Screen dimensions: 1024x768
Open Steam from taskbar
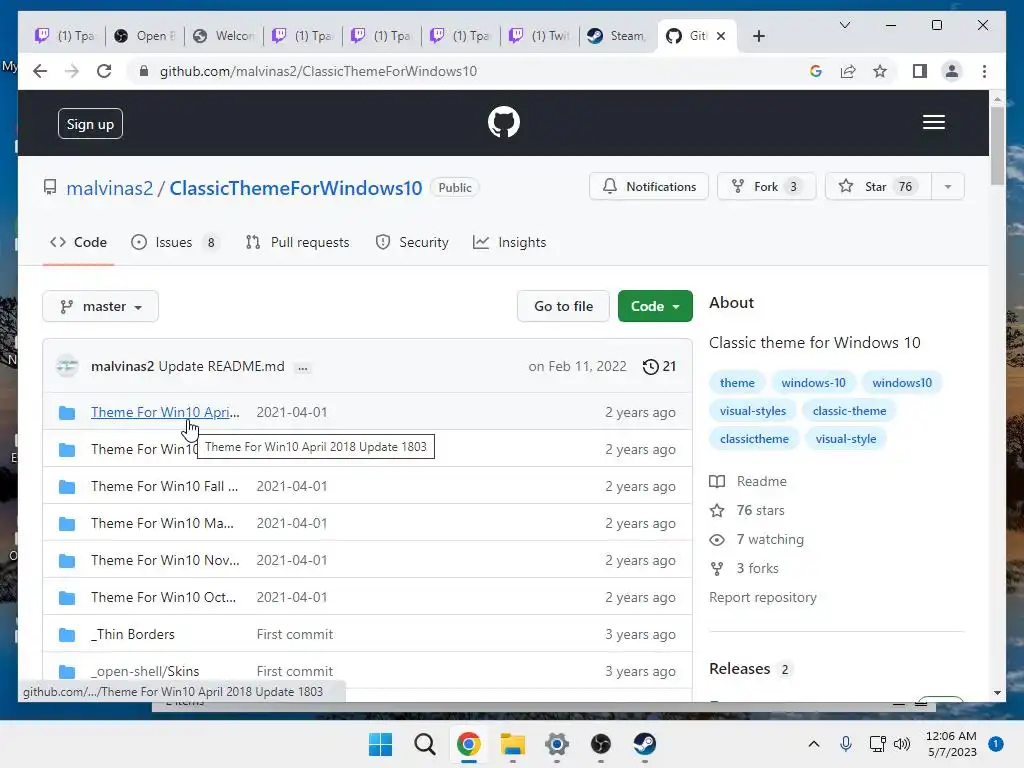pos(645,744)
